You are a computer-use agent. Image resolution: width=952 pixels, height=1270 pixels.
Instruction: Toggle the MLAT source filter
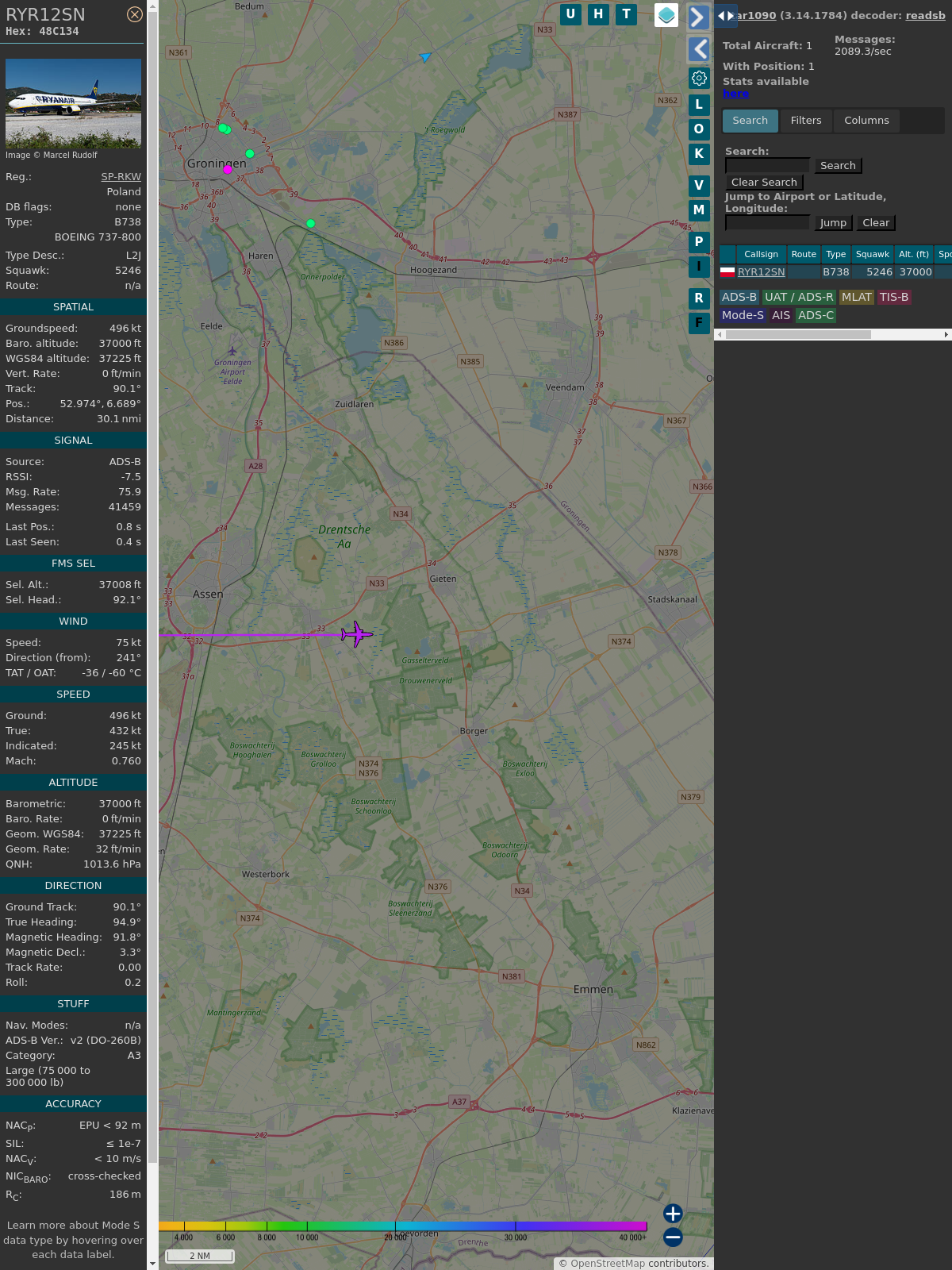856,297
